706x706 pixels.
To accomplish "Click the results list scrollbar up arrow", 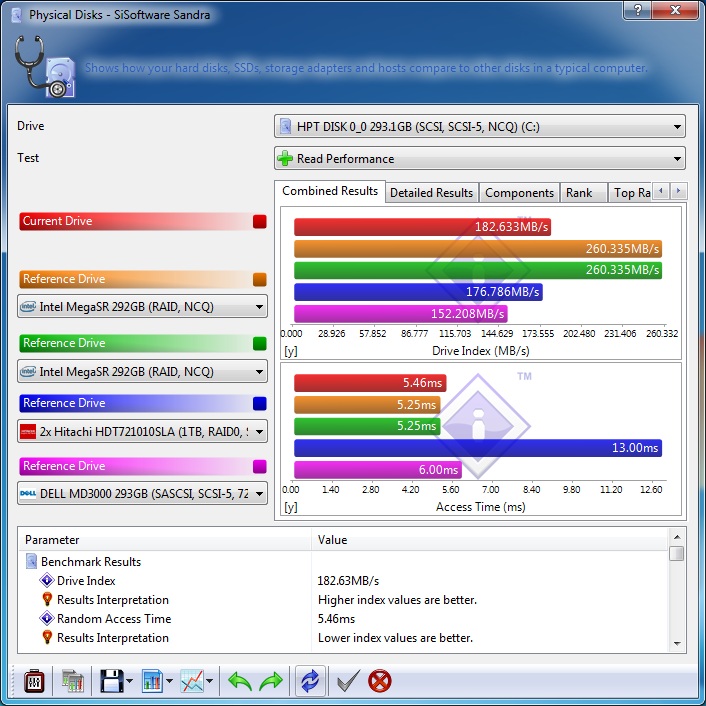I will point(677,537).
